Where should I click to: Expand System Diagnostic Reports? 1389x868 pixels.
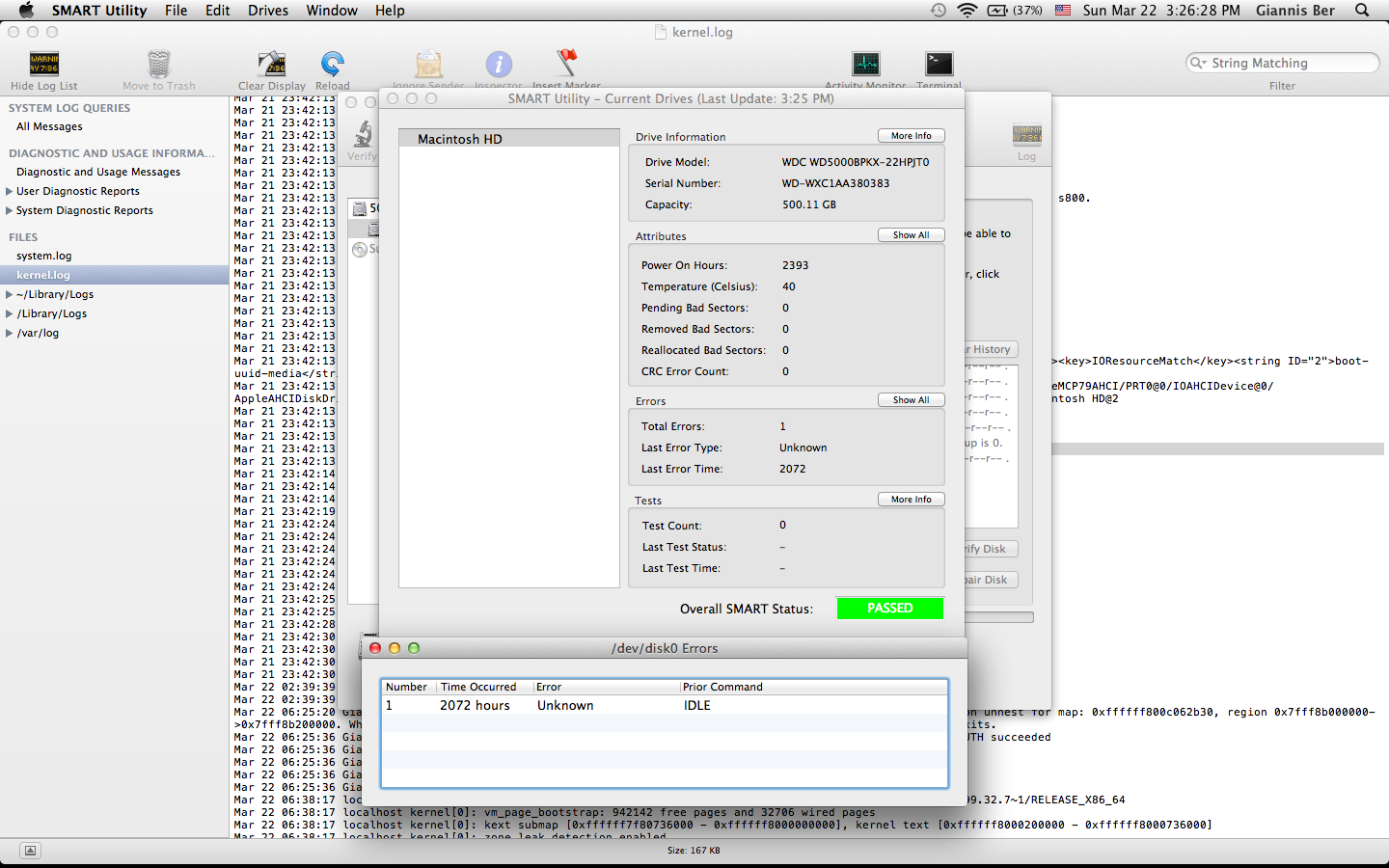tap(10, 210)
